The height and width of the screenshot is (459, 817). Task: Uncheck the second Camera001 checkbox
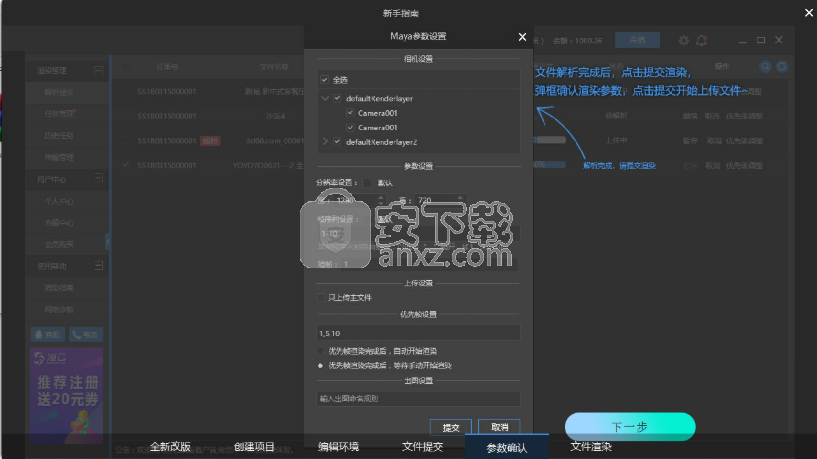[x=350, y=127]
